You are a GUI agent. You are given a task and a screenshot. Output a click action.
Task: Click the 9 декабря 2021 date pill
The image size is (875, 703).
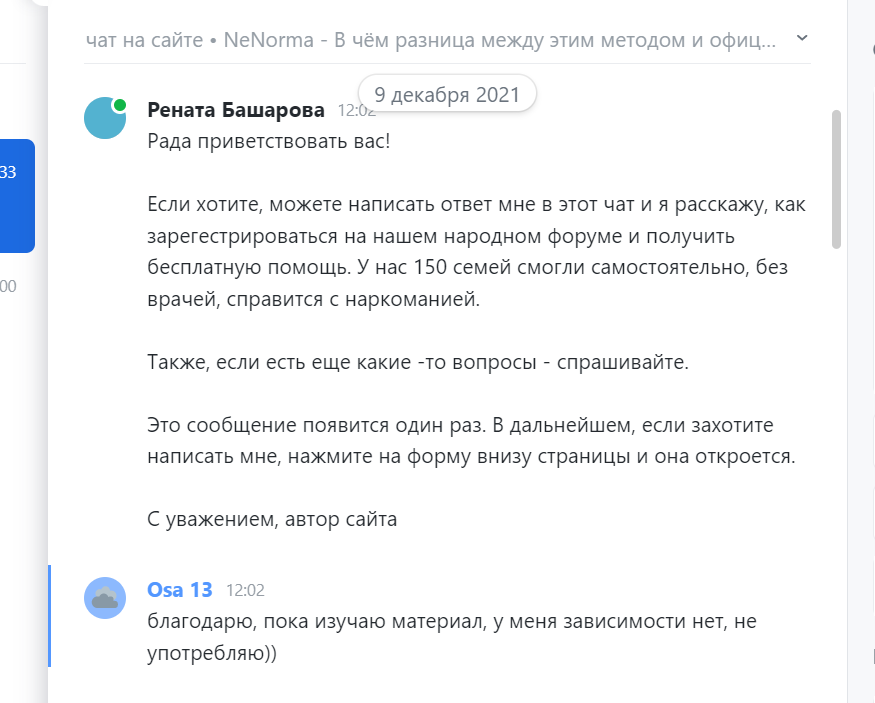coord(447,94)
